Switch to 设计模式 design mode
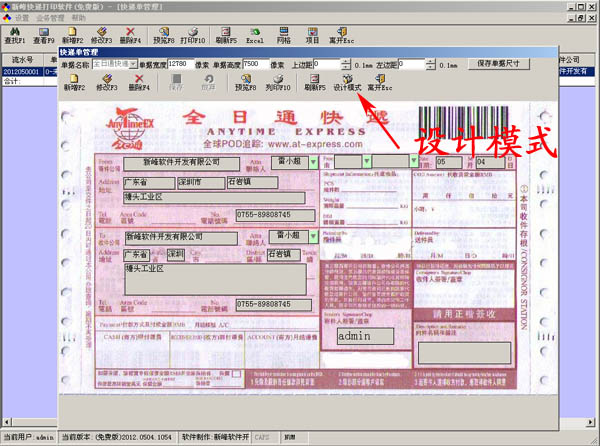 pos(347,83)
